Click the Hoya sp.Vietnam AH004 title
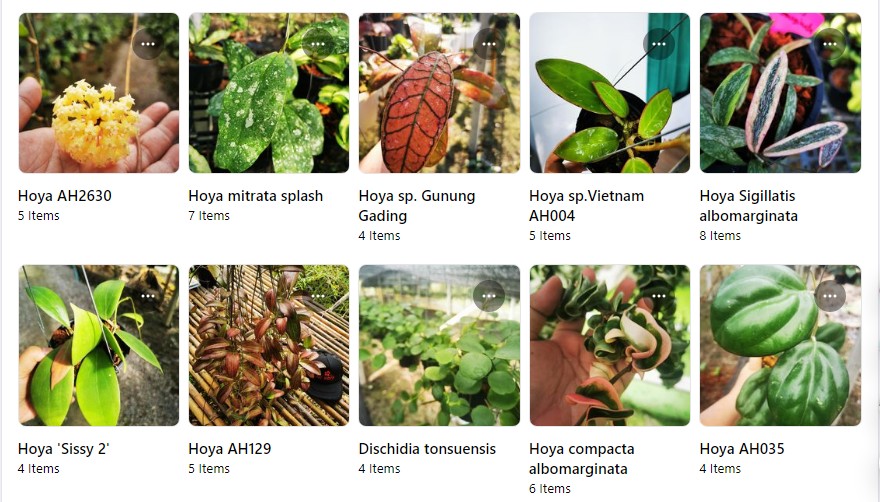This screenshot has height=502, width=880. pyautogui.click(x=586, y=206)
